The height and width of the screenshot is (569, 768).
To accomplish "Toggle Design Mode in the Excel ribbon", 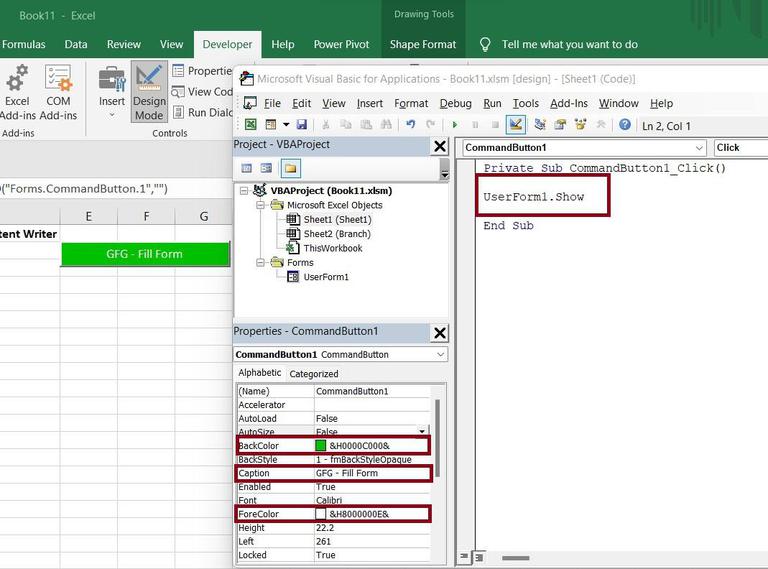I will pos(149,92).
